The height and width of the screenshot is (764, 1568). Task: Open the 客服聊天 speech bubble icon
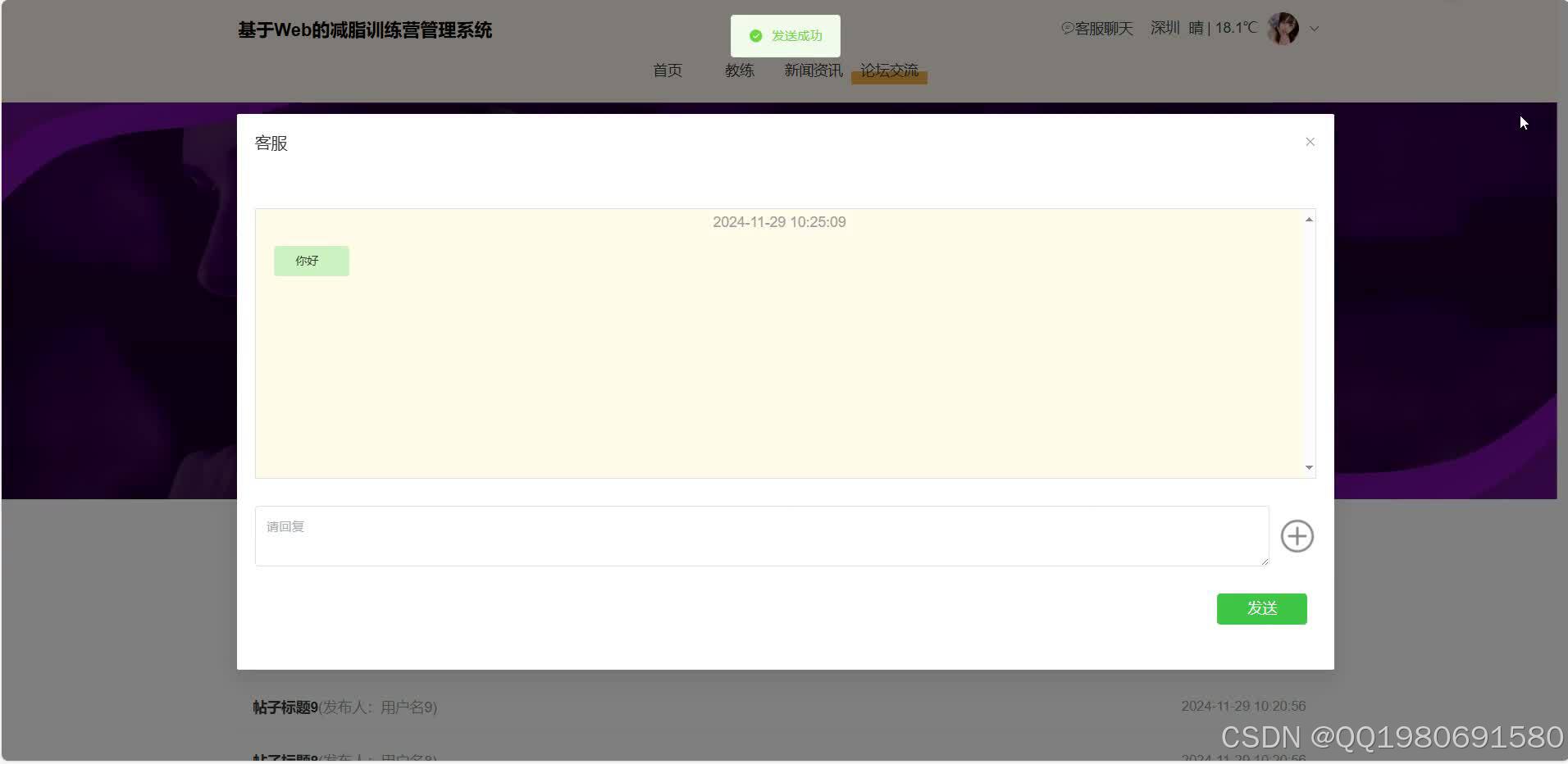(x=1066, y=28)
